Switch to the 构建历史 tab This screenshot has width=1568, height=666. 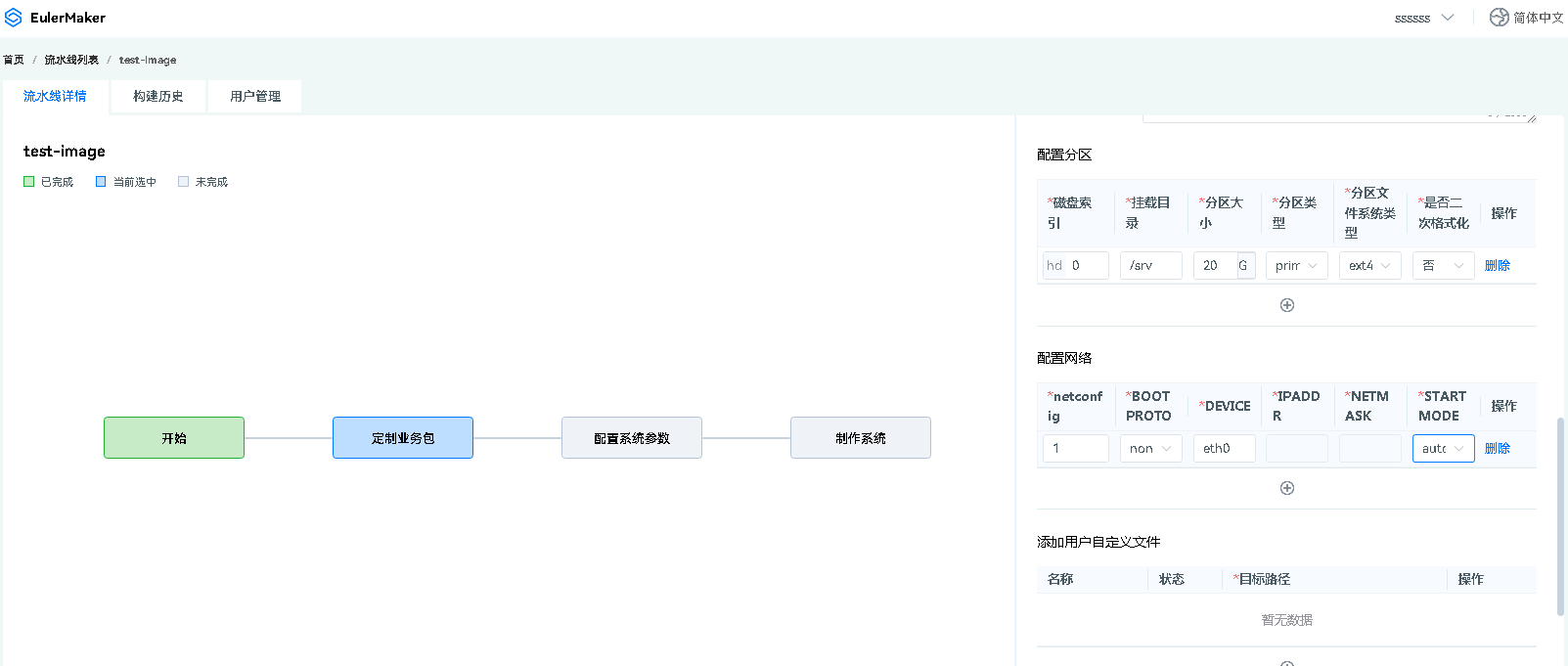point(158,96)
